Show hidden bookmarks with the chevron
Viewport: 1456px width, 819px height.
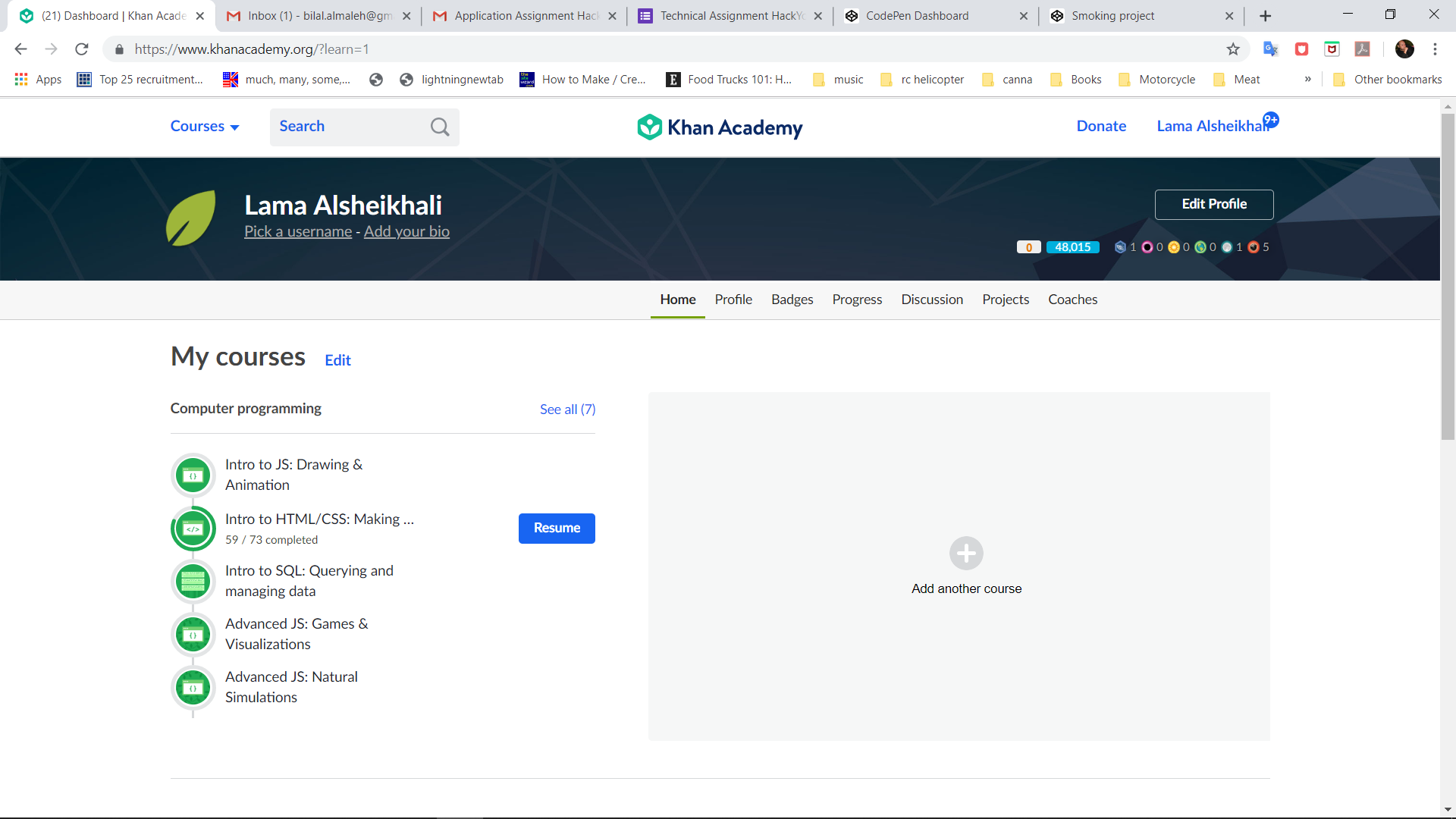[x=1307, y=80]
